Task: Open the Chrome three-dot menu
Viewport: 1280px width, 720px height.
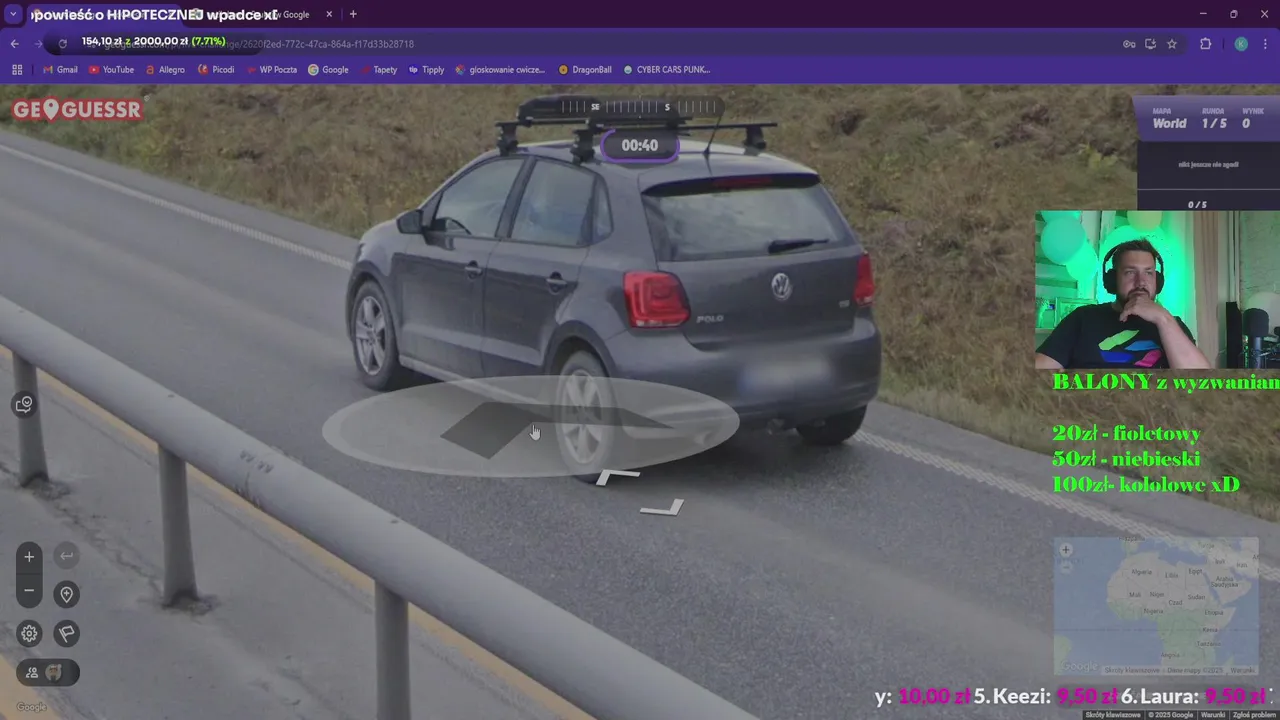Action: [x=1266, y=44]
